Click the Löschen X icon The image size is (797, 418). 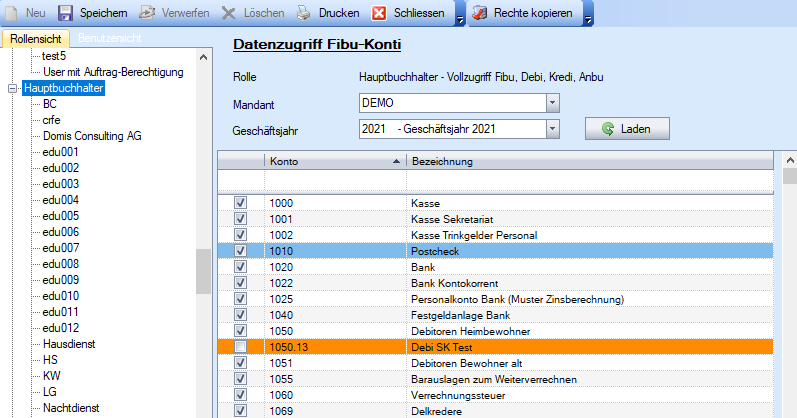[229, 13]
